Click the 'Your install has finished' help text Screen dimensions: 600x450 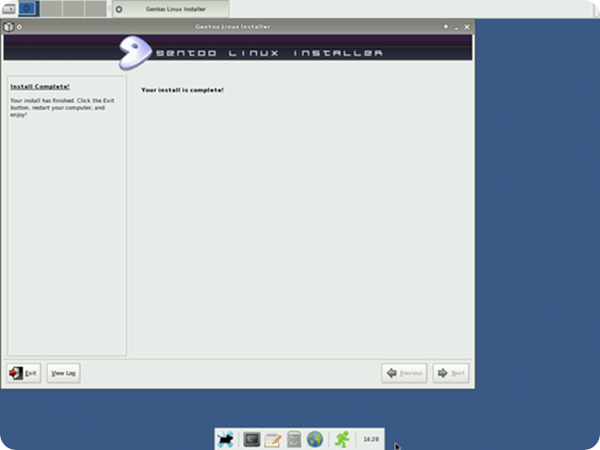[62, 108]
